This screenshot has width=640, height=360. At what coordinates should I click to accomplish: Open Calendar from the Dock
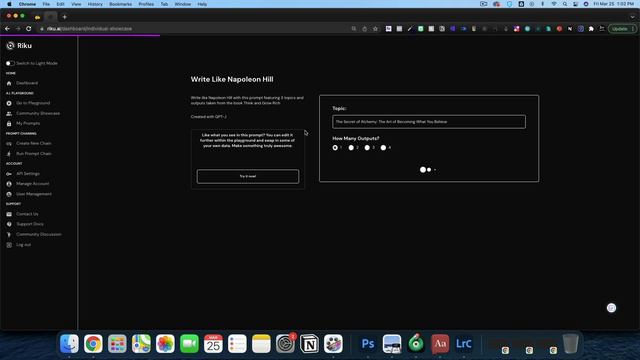point(213,344)
